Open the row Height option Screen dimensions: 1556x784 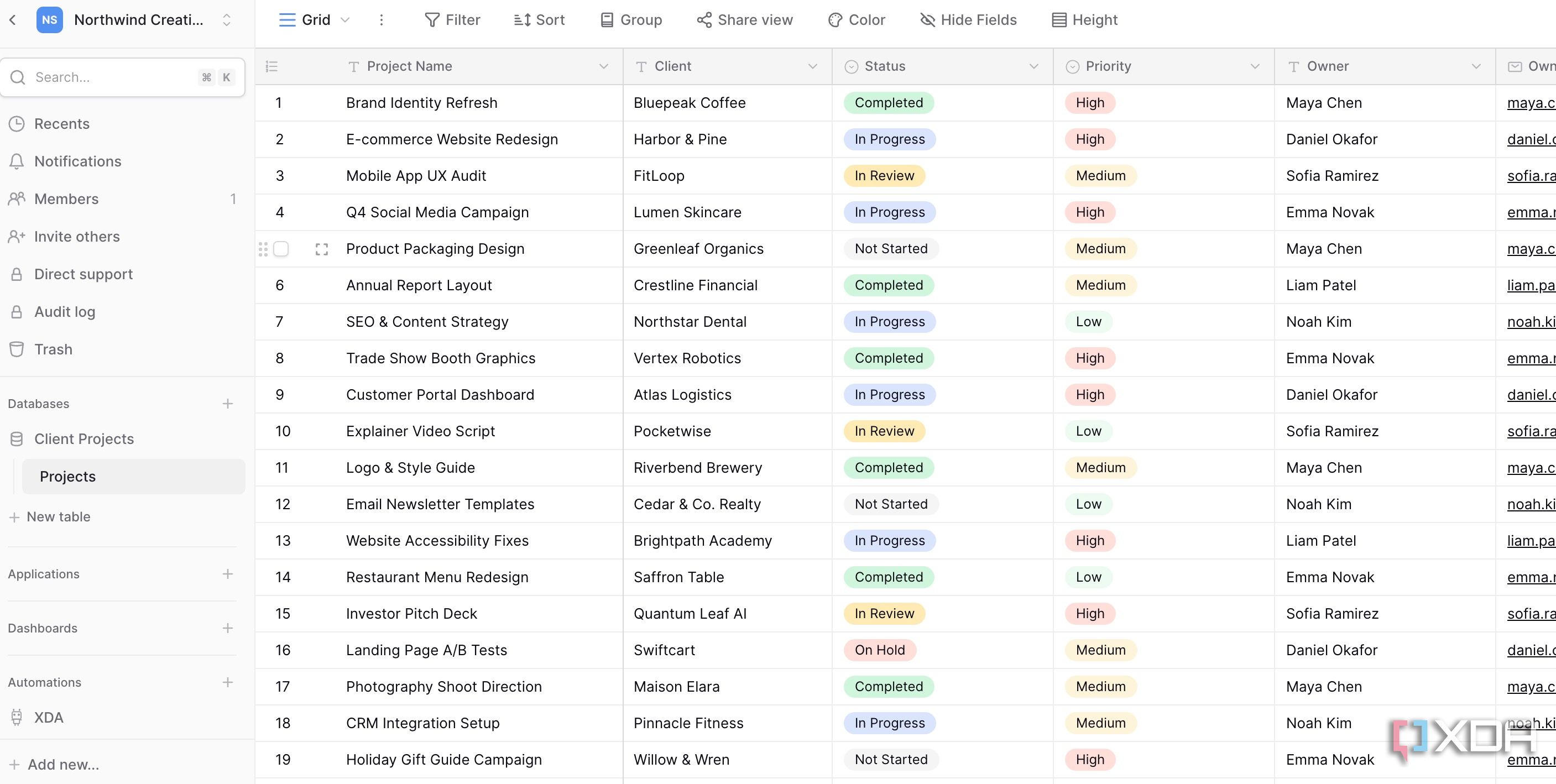(1085, 20)
